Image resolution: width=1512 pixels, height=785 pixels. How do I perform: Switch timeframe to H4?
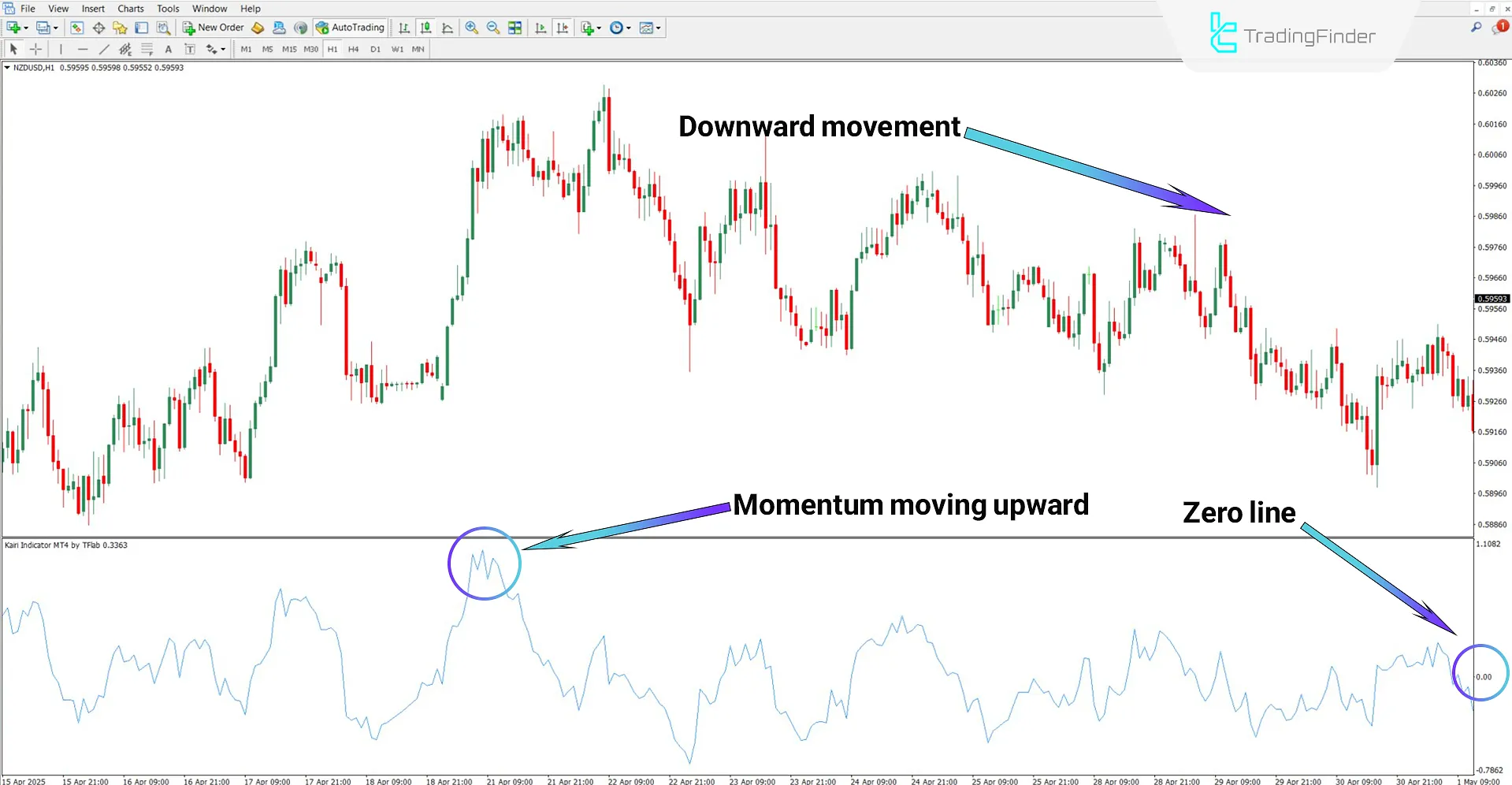(354, 48)
